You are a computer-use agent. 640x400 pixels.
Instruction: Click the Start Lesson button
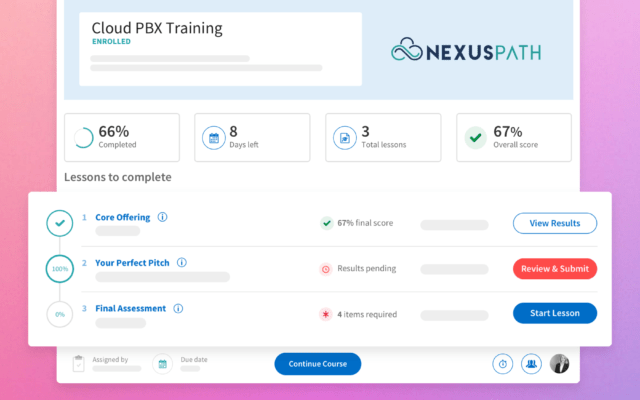(555, 313)
